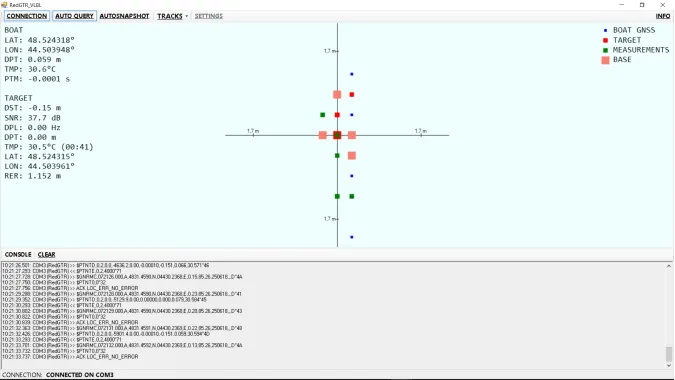
Task: Open the CONNECTION menu button
Action: 27,16
